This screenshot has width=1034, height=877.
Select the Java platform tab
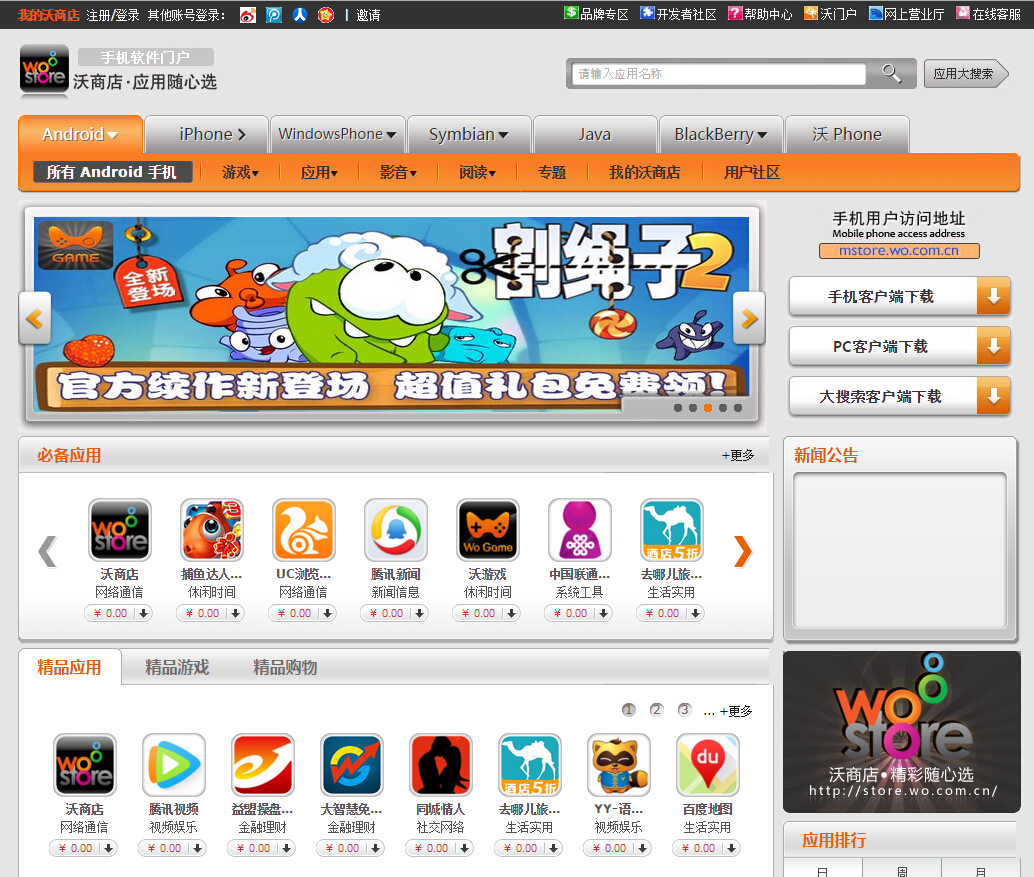tap(594, 134)
